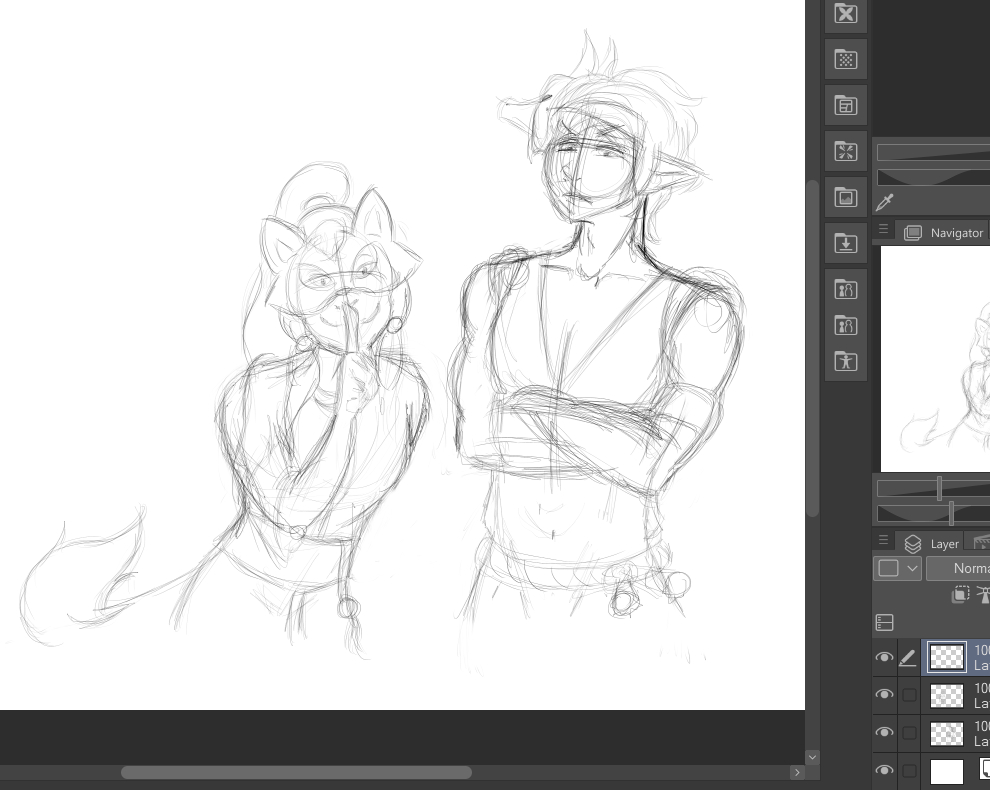990x790 pixels.
Task: Hide the top selected layer's eye icon
Action: [x=884, y=657]
